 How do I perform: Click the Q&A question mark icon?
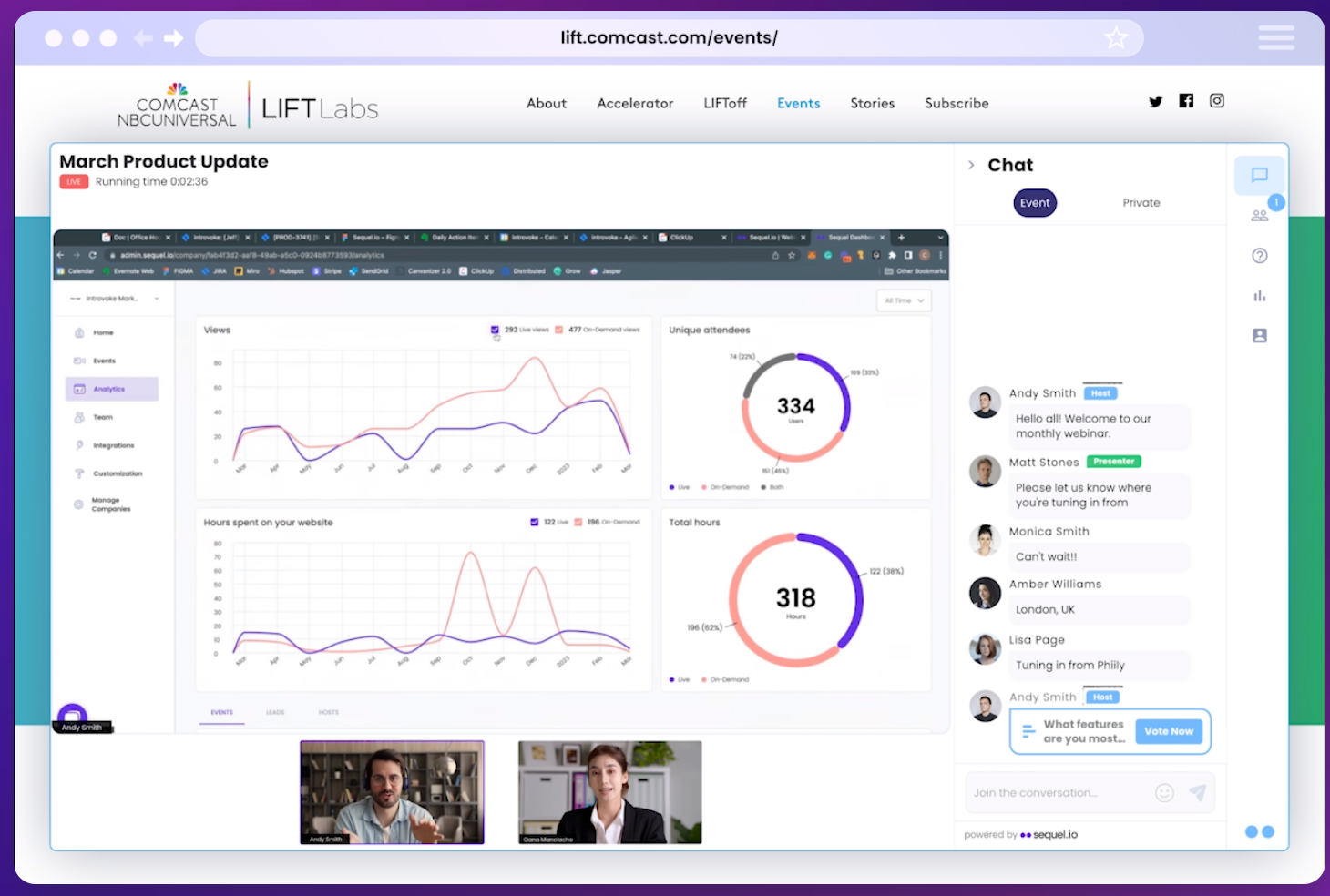click(1259, 256)
